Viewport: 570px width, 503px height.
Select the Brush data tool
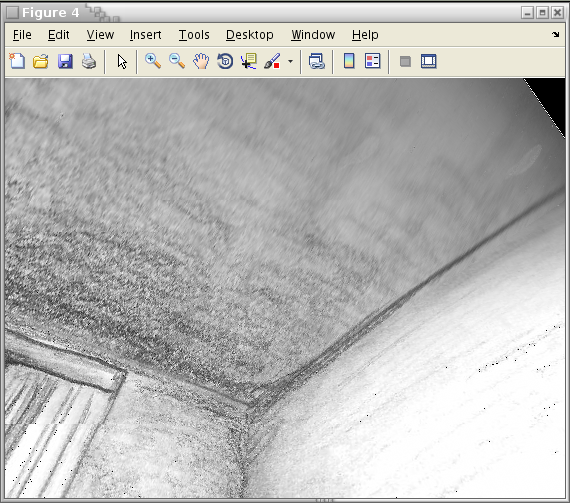click(272, 61)
